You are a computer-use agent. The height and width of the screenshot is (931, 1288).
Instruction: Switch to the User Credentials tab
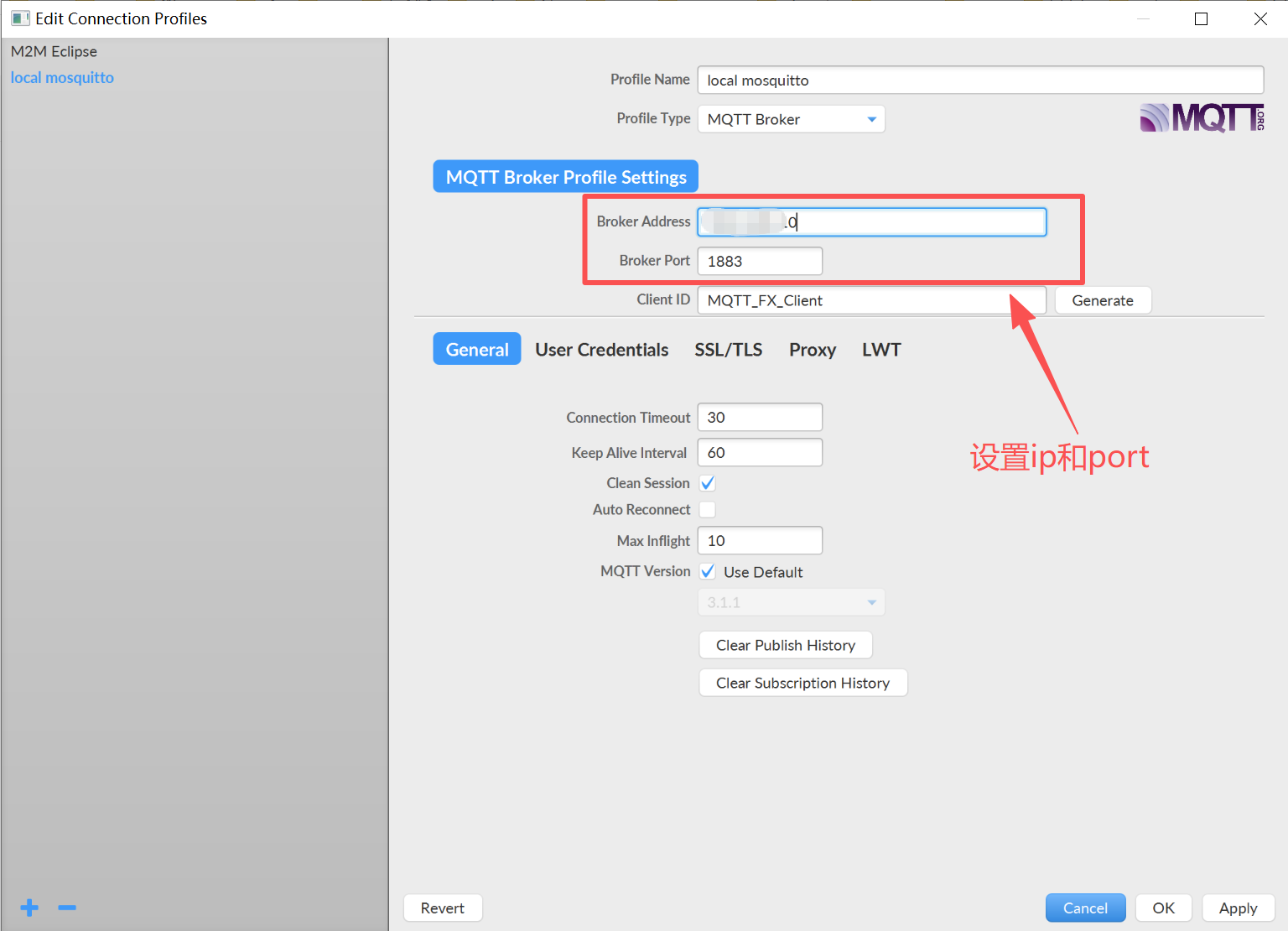point(601,350)
